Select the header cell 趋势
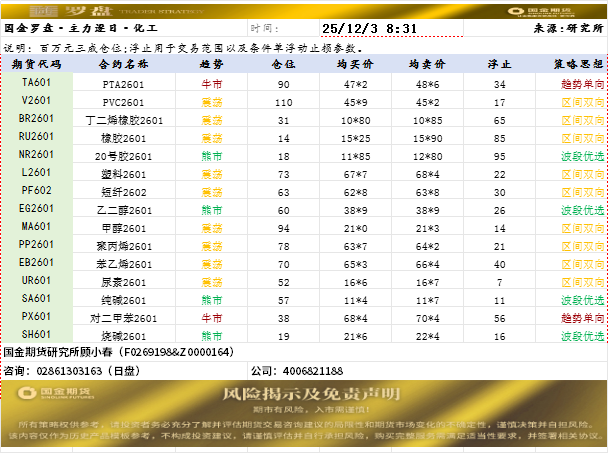608x453 pixels. (x=211, y=64)
